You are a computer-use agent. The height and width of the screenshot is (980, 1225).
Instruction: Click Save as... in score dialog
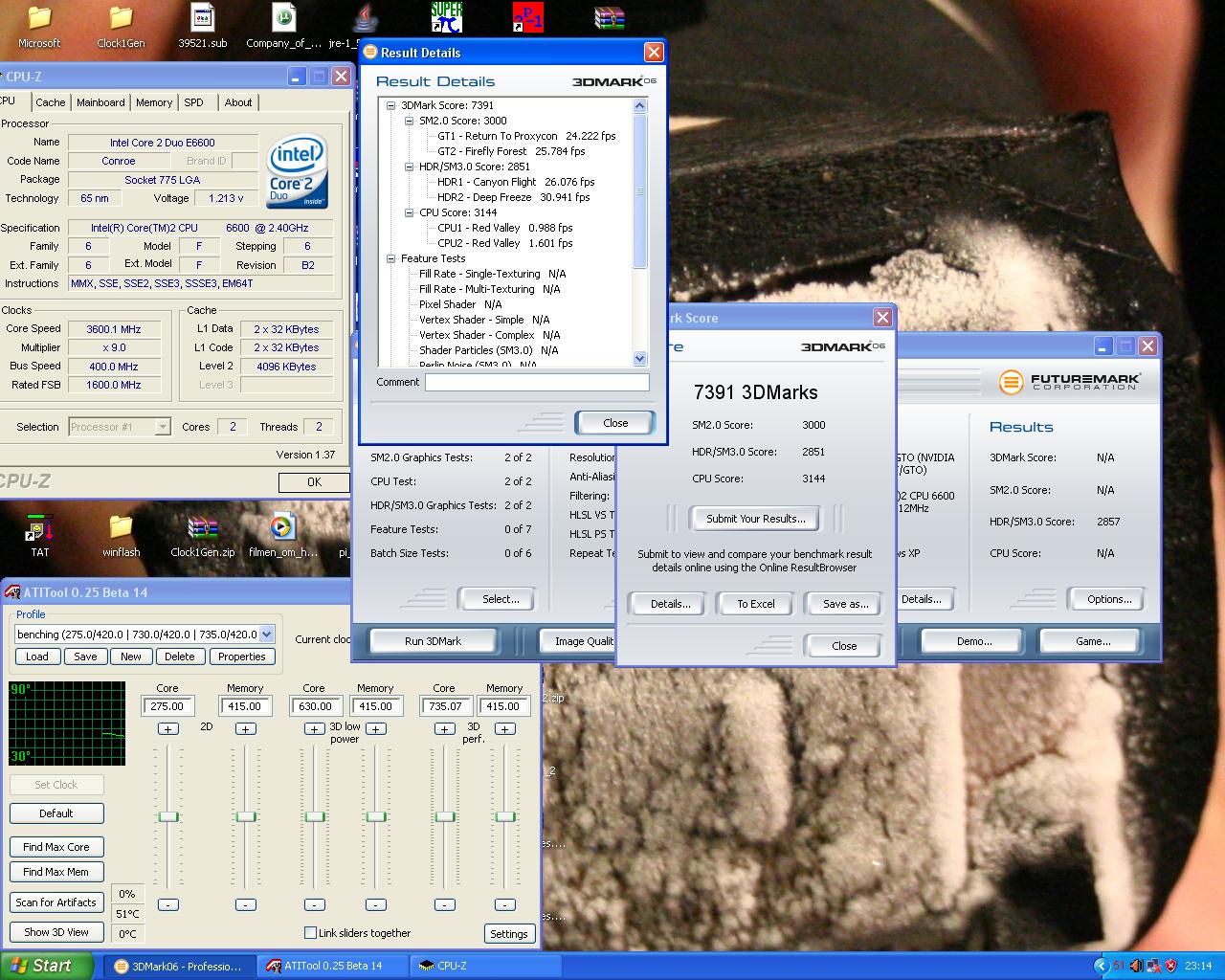(x=846, y=604)
